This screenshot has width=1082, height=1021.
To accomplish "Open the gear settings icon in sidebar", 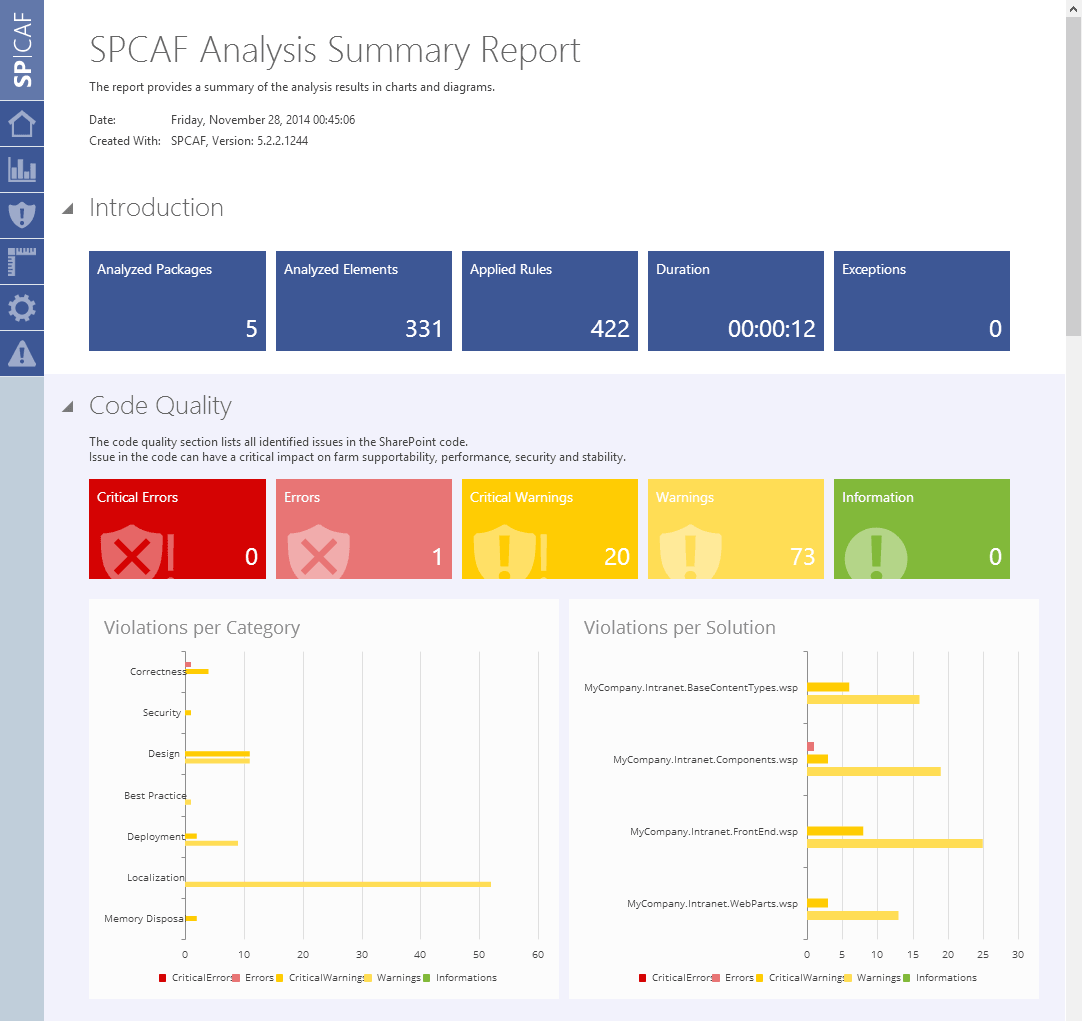I will [x=21, y=308].
